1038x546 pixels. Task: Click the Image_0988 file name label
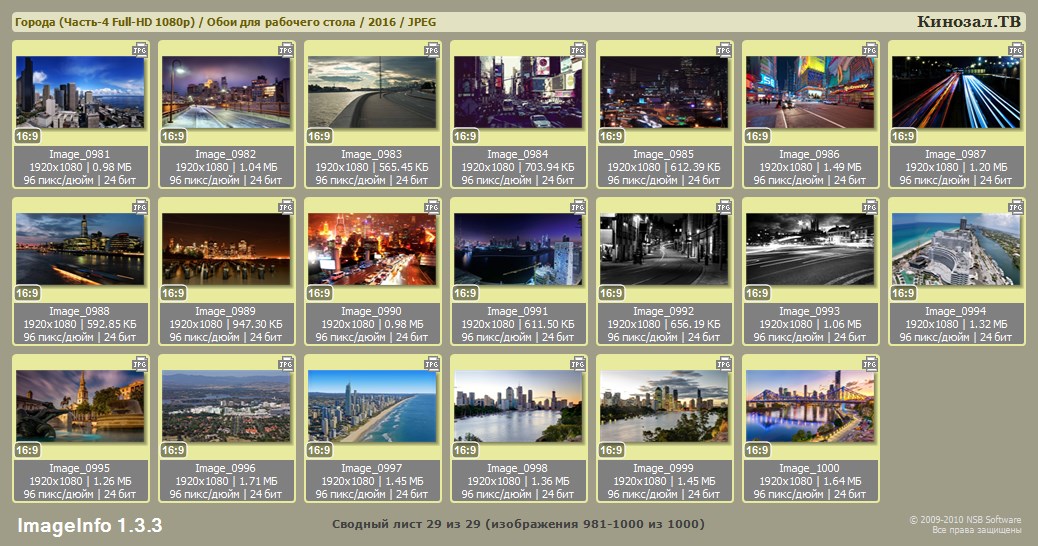click(x=79, y=311)
